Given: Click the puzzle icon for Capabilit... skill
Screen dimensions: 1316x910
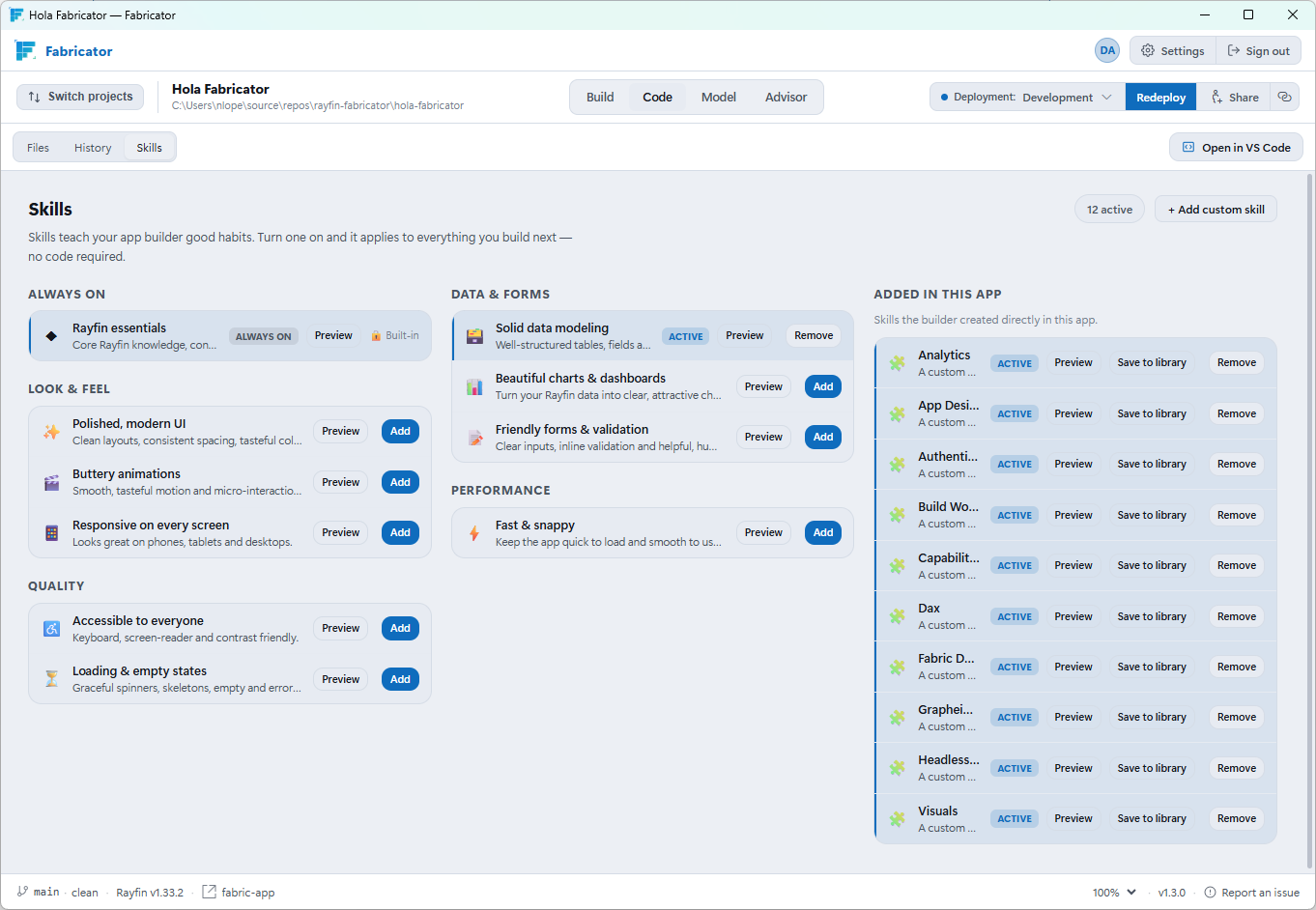Looking at the screenshot, I should [x=898, y=566].
